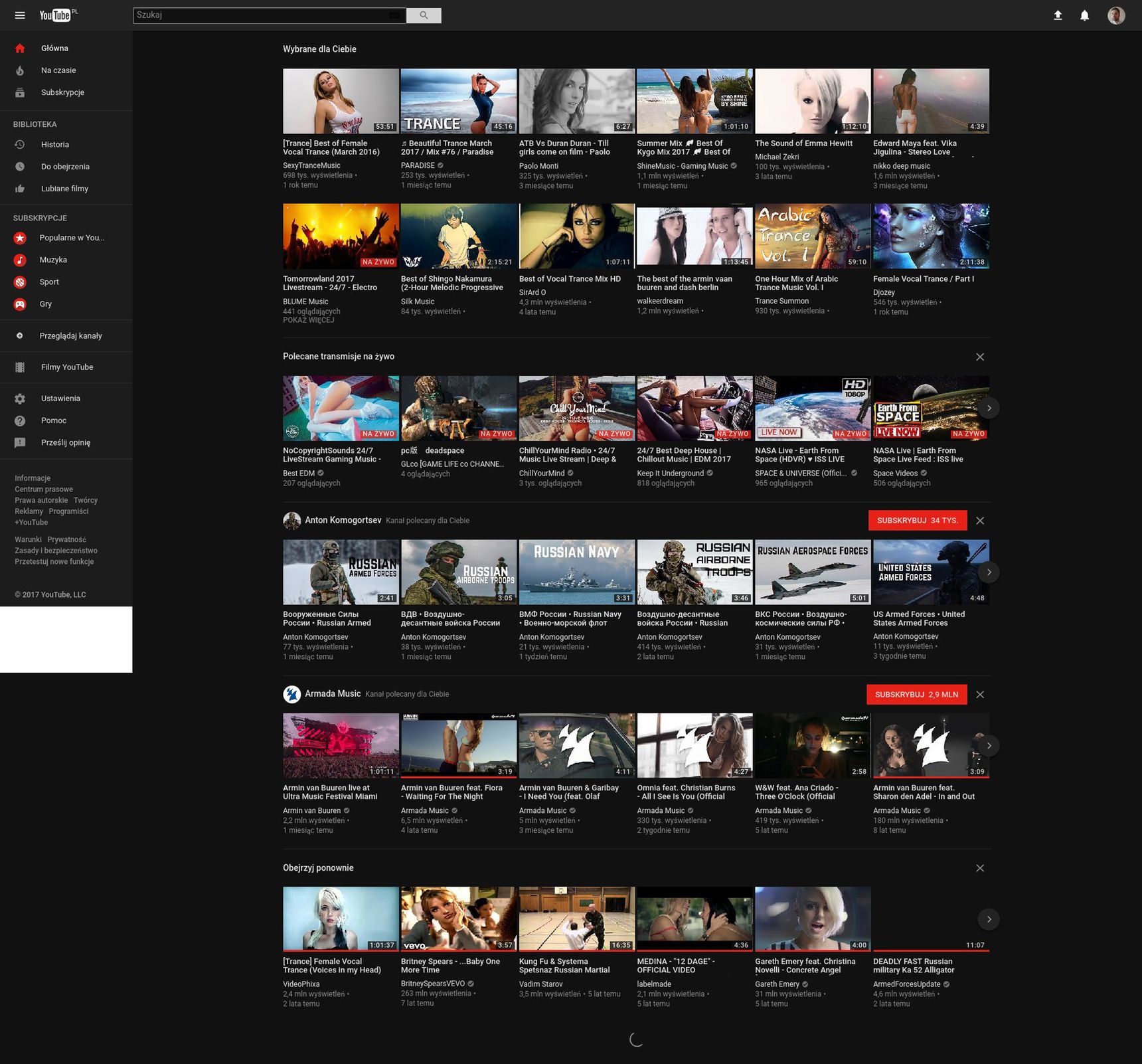Click the Lubiane filmy thumbs-up icon
Image resolution: width=1142 pixels, height=1064 pixels.
[20, 189]
